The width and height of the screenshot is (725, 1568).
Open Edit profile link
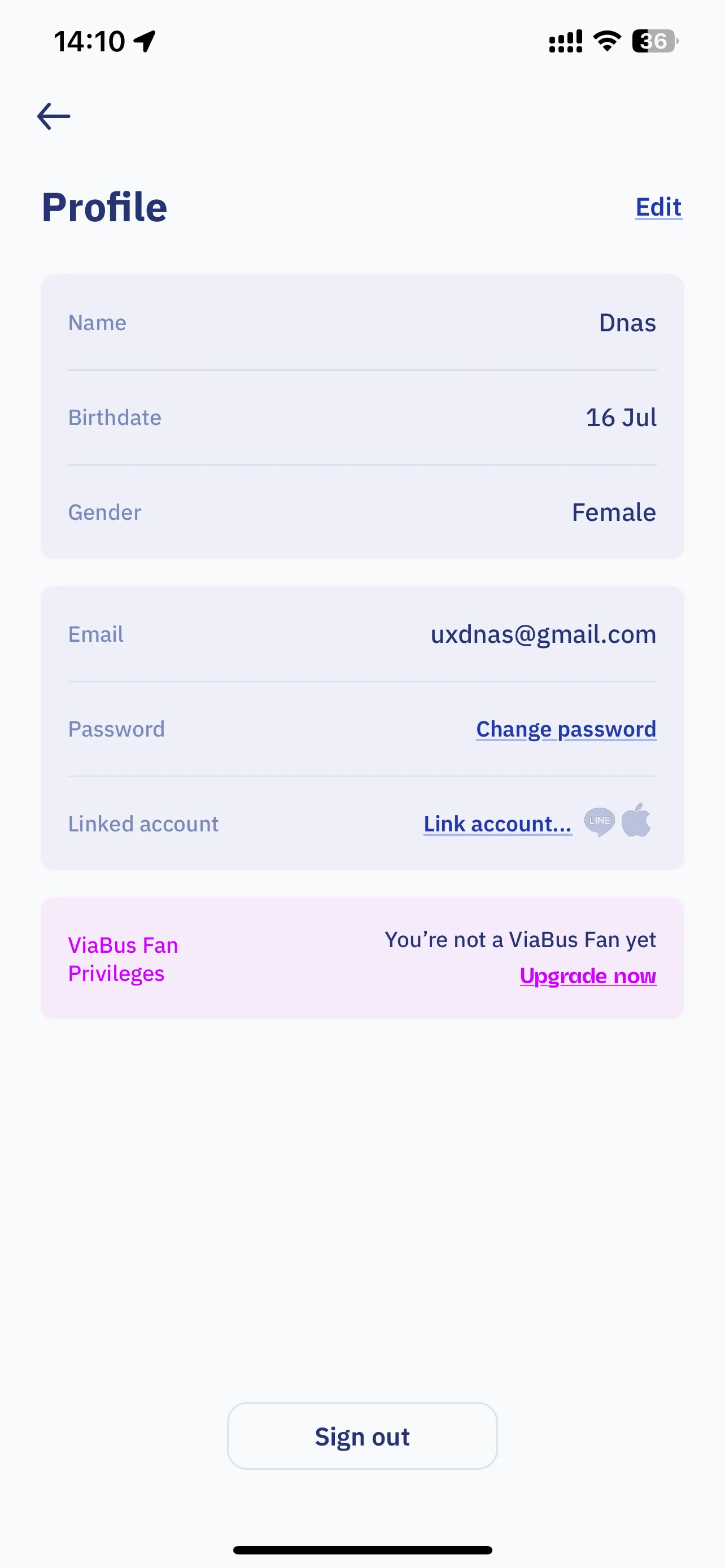click(x=658, y=207)
